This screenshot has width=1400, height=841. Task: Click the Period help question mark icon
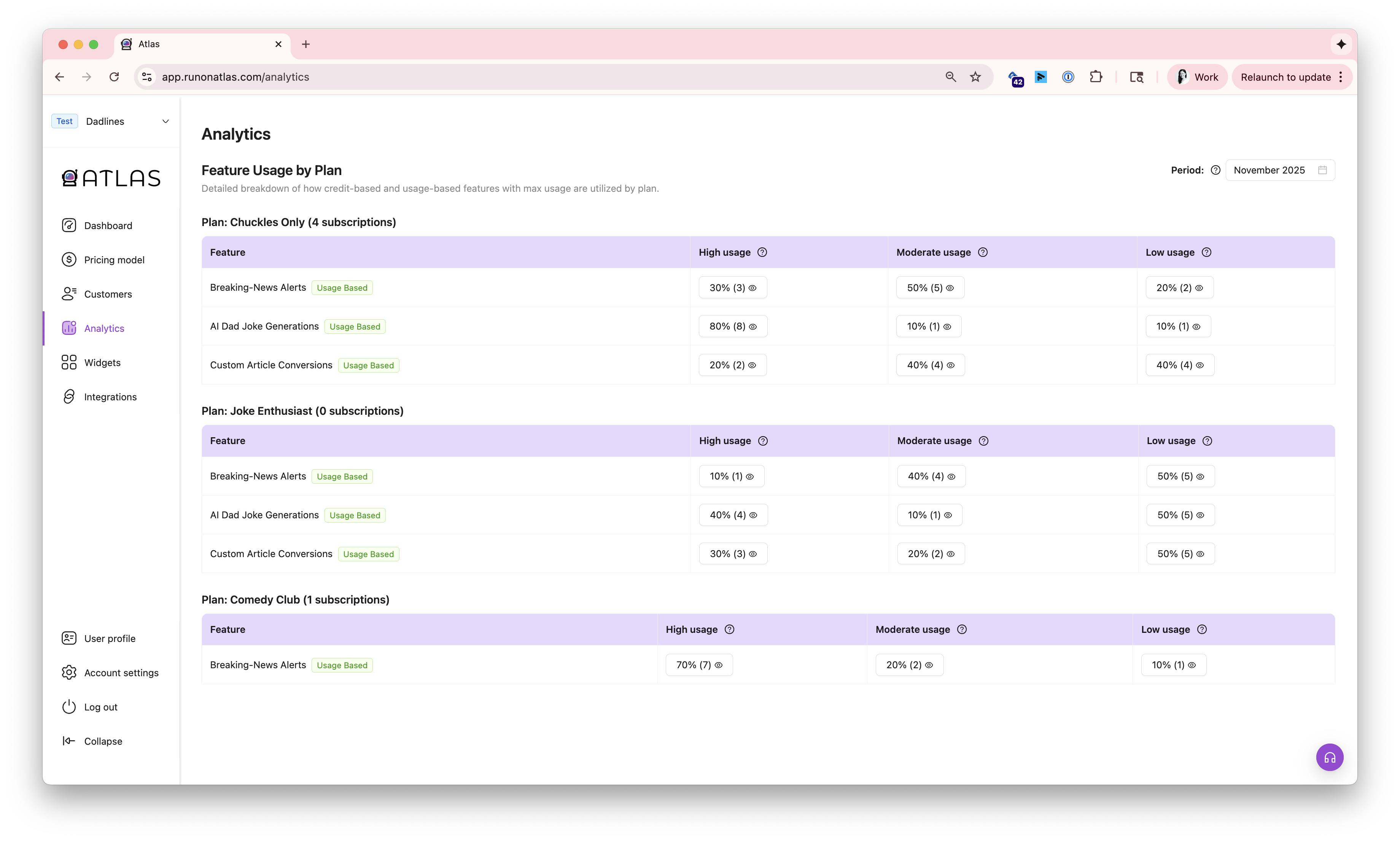(x=1215, y=170)
